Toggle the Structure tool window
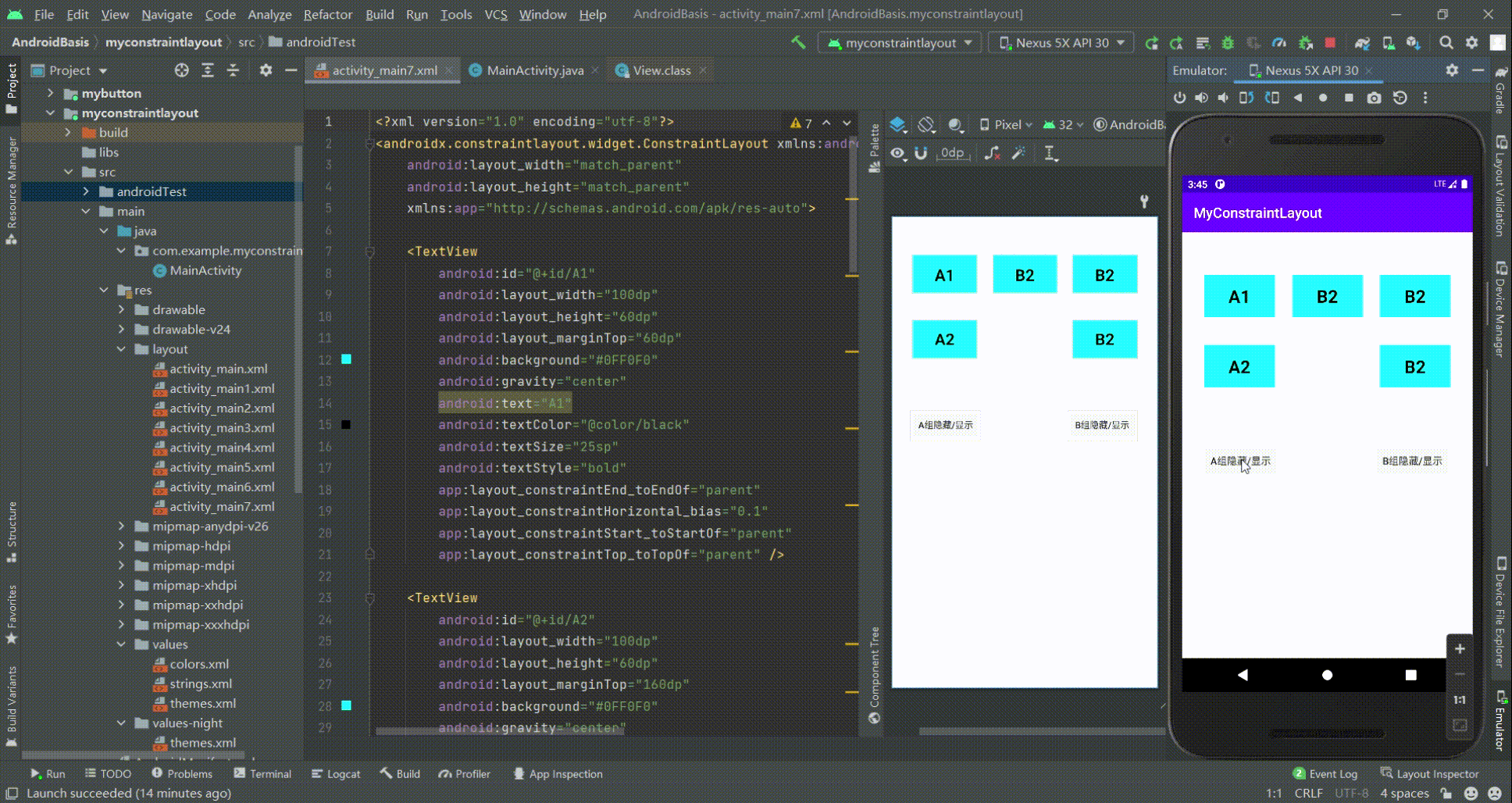Image resolution: width=1512 pixels, height=803 pixels. 12,532
